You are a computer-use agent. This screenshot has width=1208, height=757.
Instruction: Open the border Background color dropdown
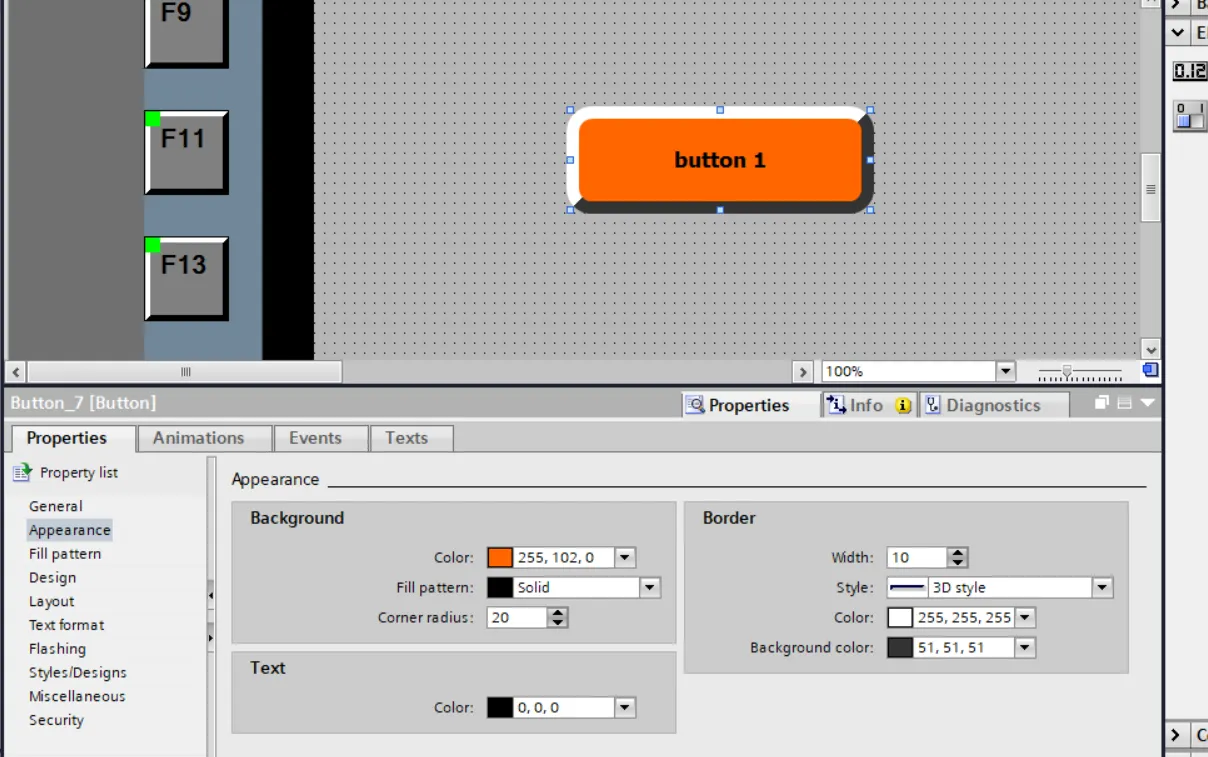pos(1025,648)
